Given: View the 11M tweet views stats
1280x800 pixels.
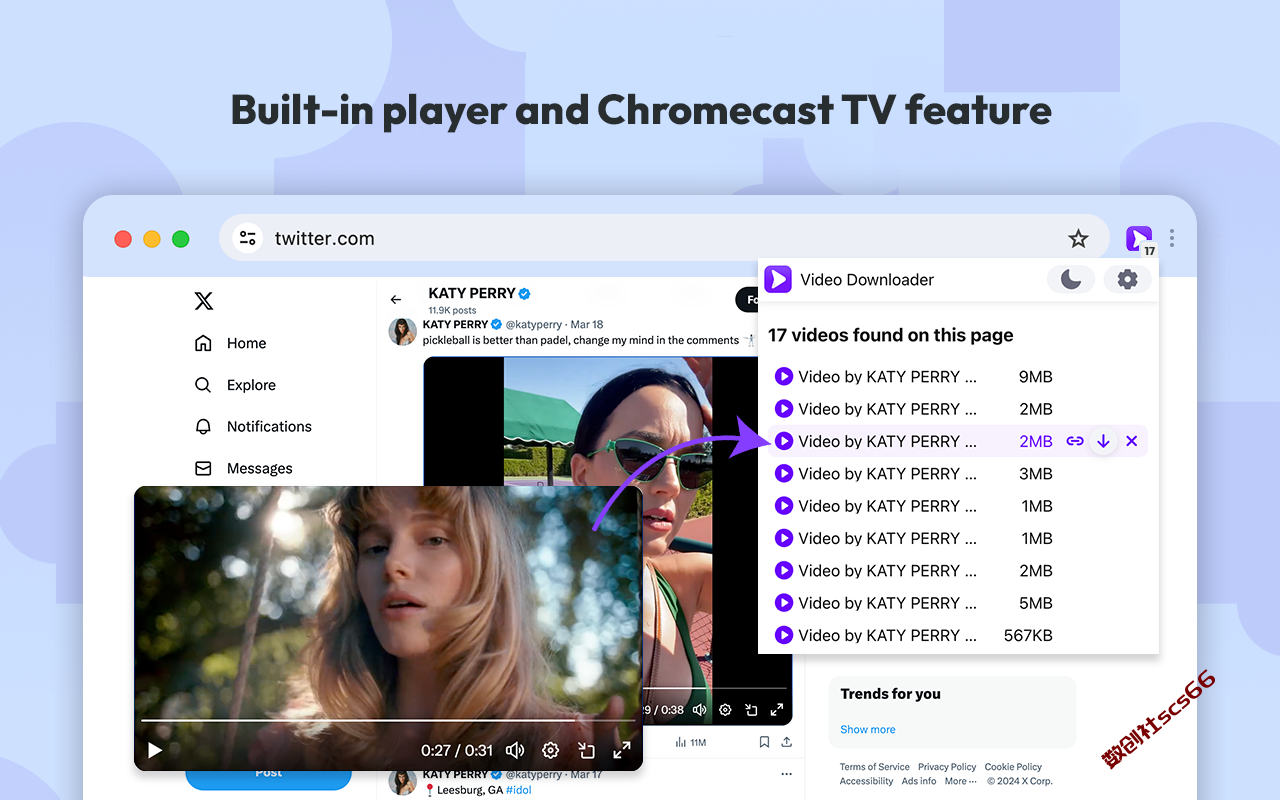Looking at the screenshot, I should (x=690, y=742).
